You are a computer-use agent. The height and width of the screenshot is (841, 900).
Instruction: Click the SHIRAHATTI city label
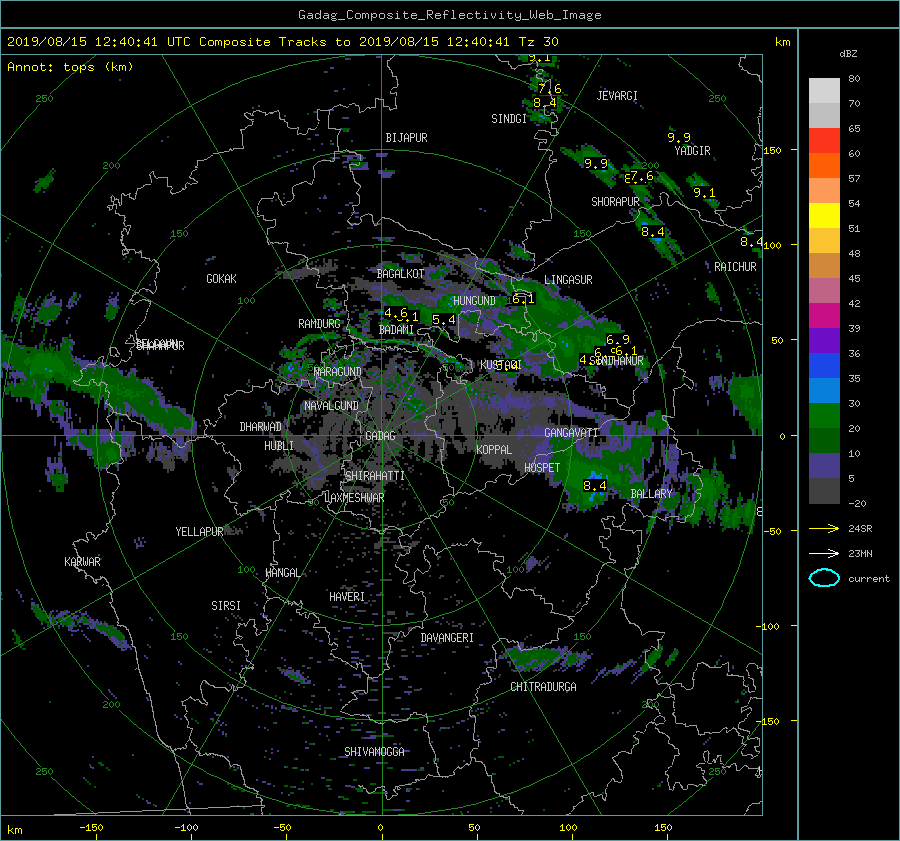[375, 476]
